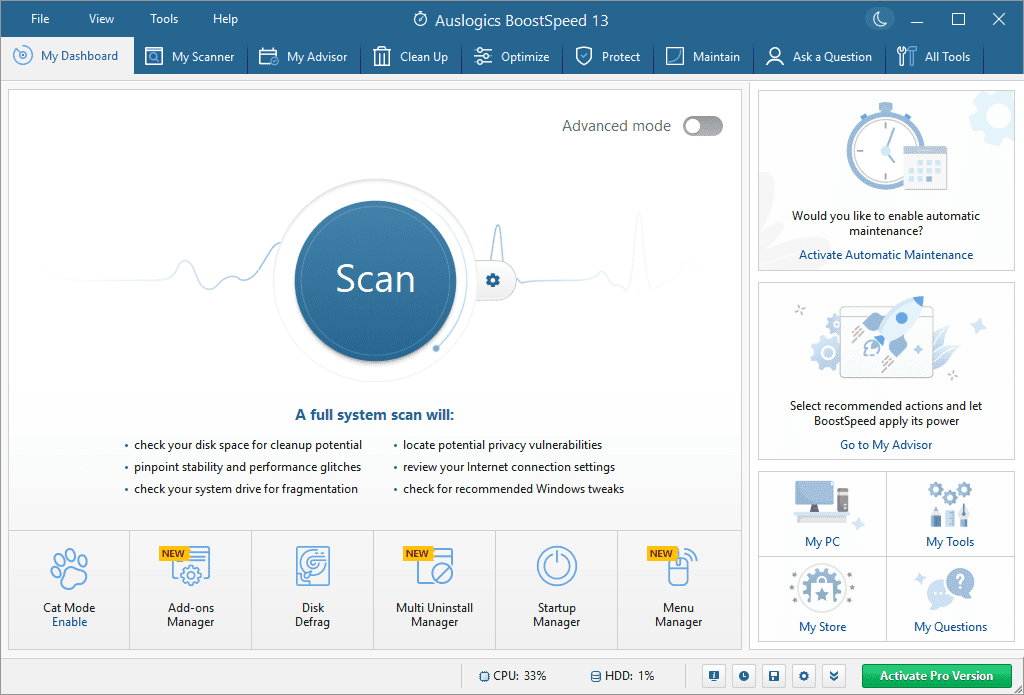
Task: Go to the Optimize tab
Action: (512, 57)
